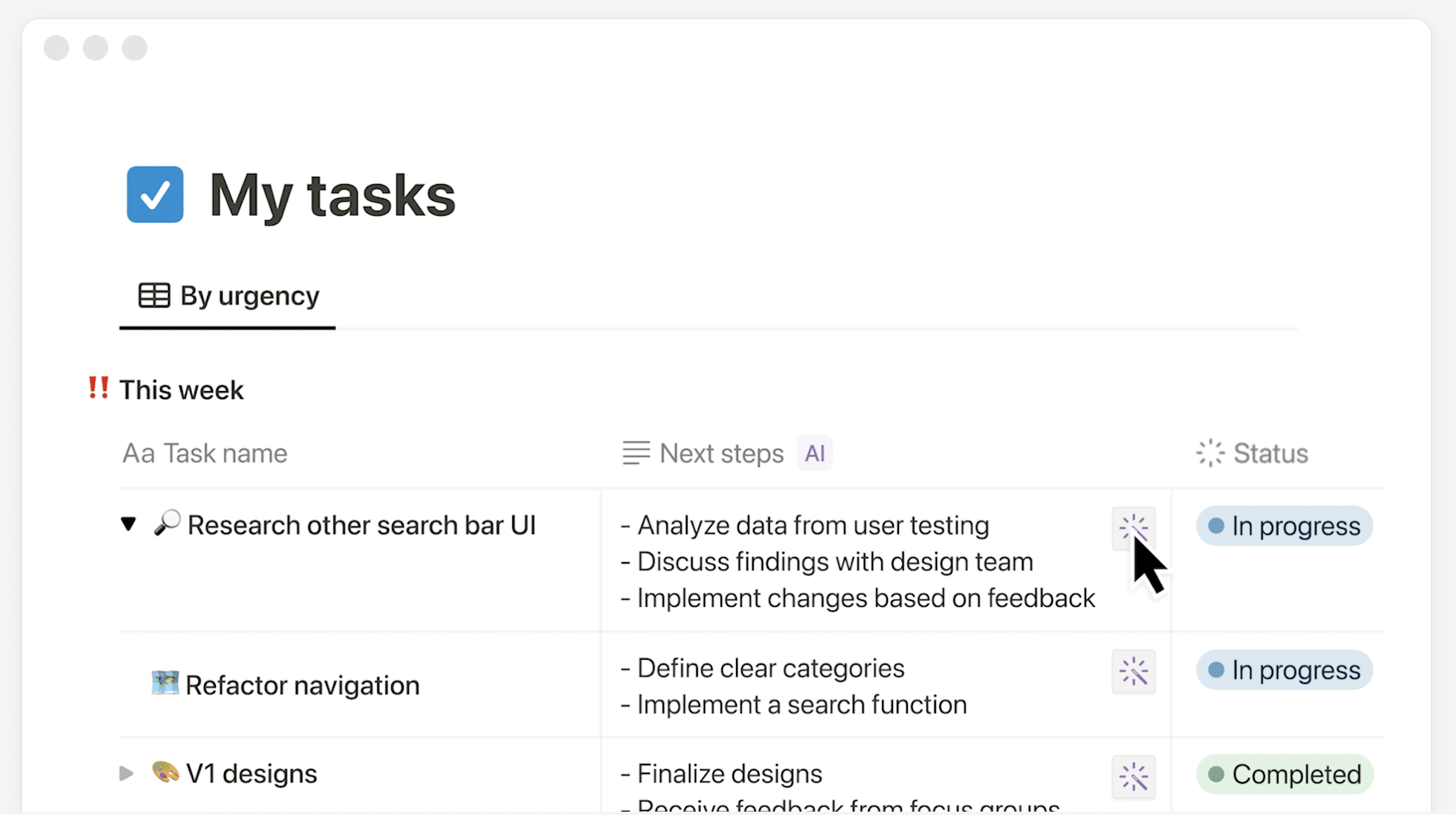This screenshot has height=819, width=1456.
Task: Click the Task name input field
Action: [204, 452]
